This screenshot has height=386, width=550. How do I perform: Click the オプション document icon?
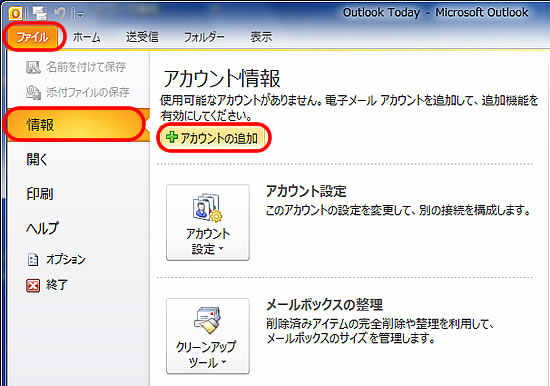point(33,260)
